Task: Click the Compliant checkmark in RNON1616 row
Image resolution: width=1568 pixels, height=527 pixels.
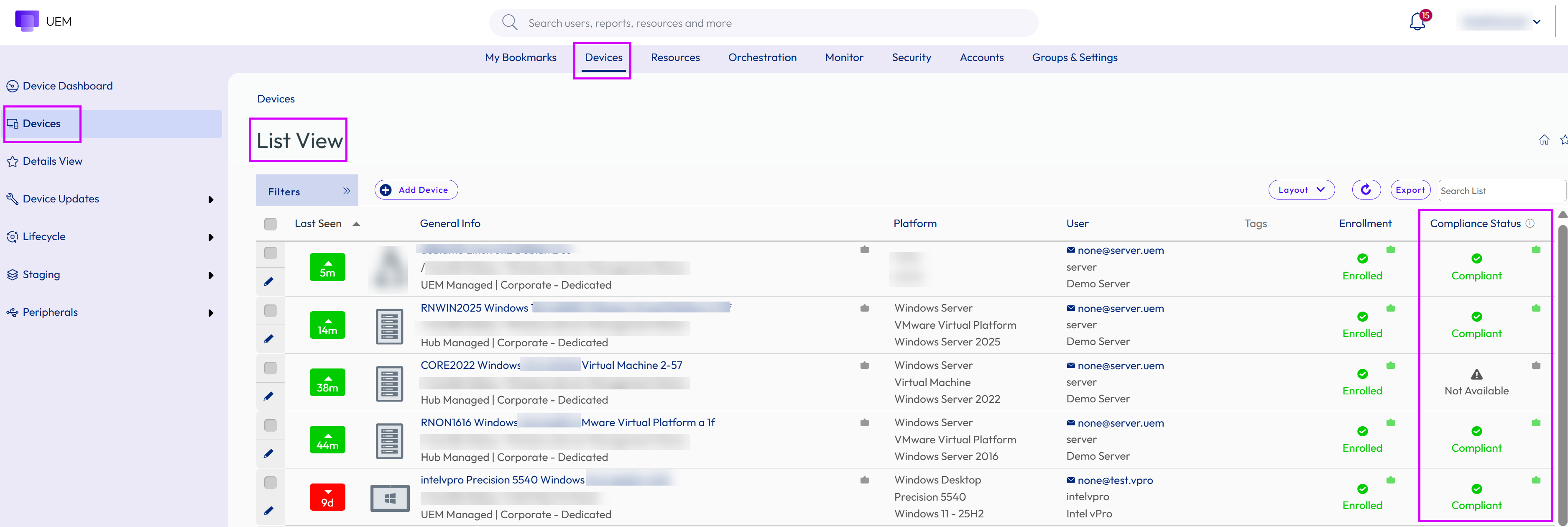Action: click(x=1477, y=432)
